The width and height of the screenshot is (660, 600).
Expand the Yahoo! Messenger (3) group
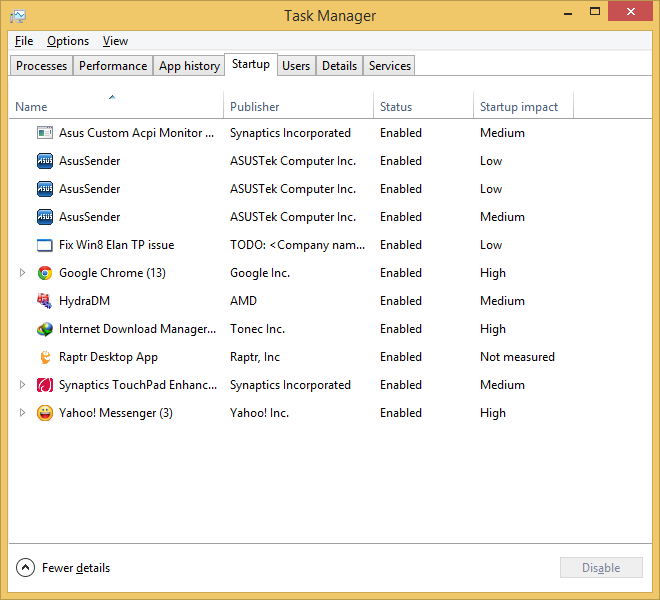[x=22, y=413]
